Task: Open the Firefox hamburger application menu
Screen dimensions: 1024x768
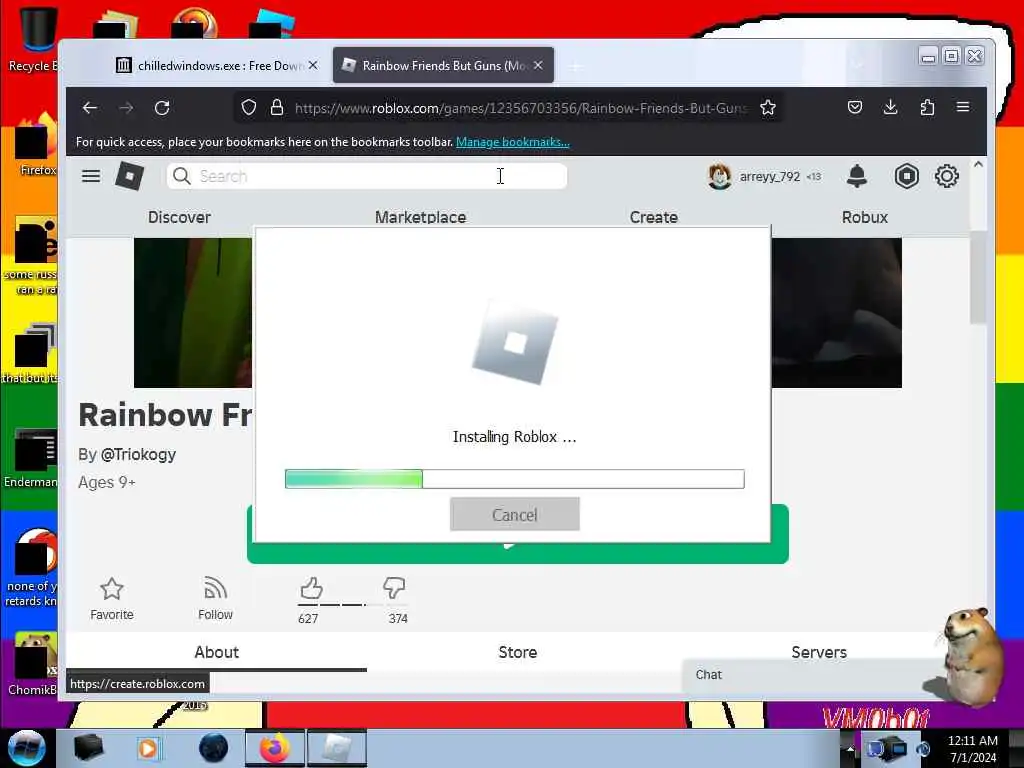Action: click(963, 107)
